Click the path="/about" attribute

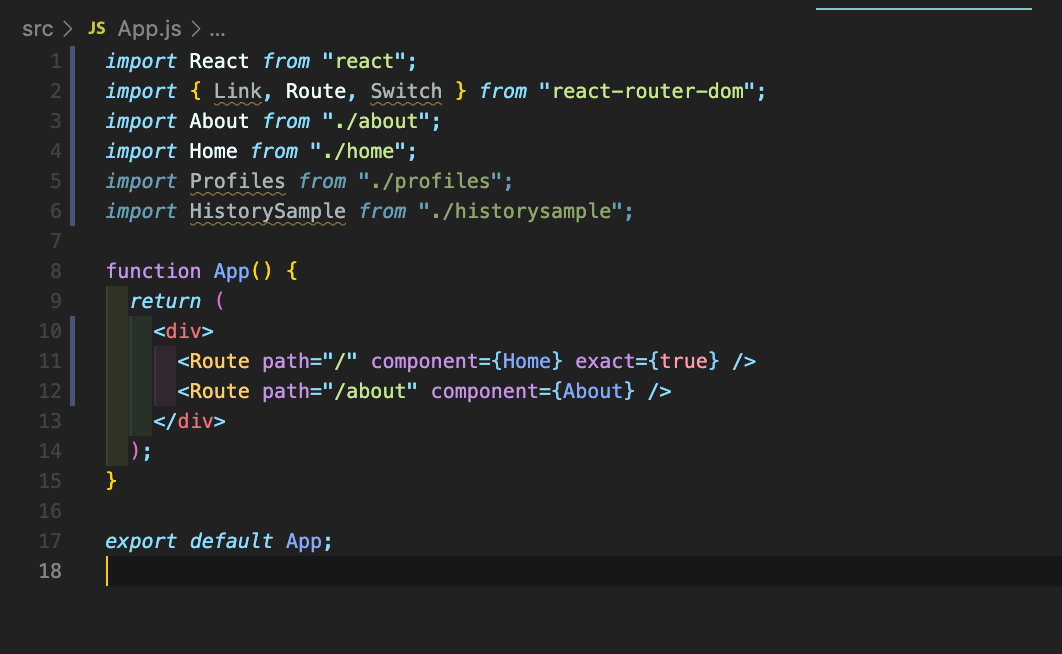coord(339,391)
